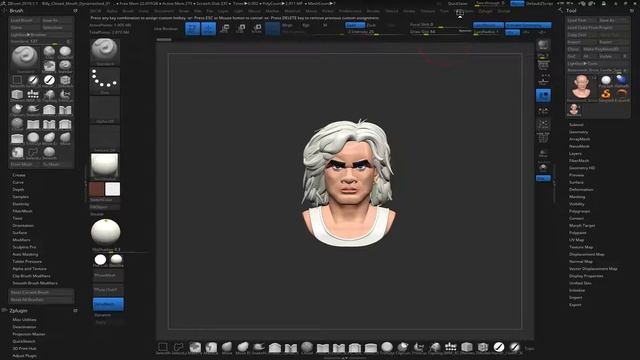
Task: Click the brown main color swatch
Action: (x=97, y=189)
